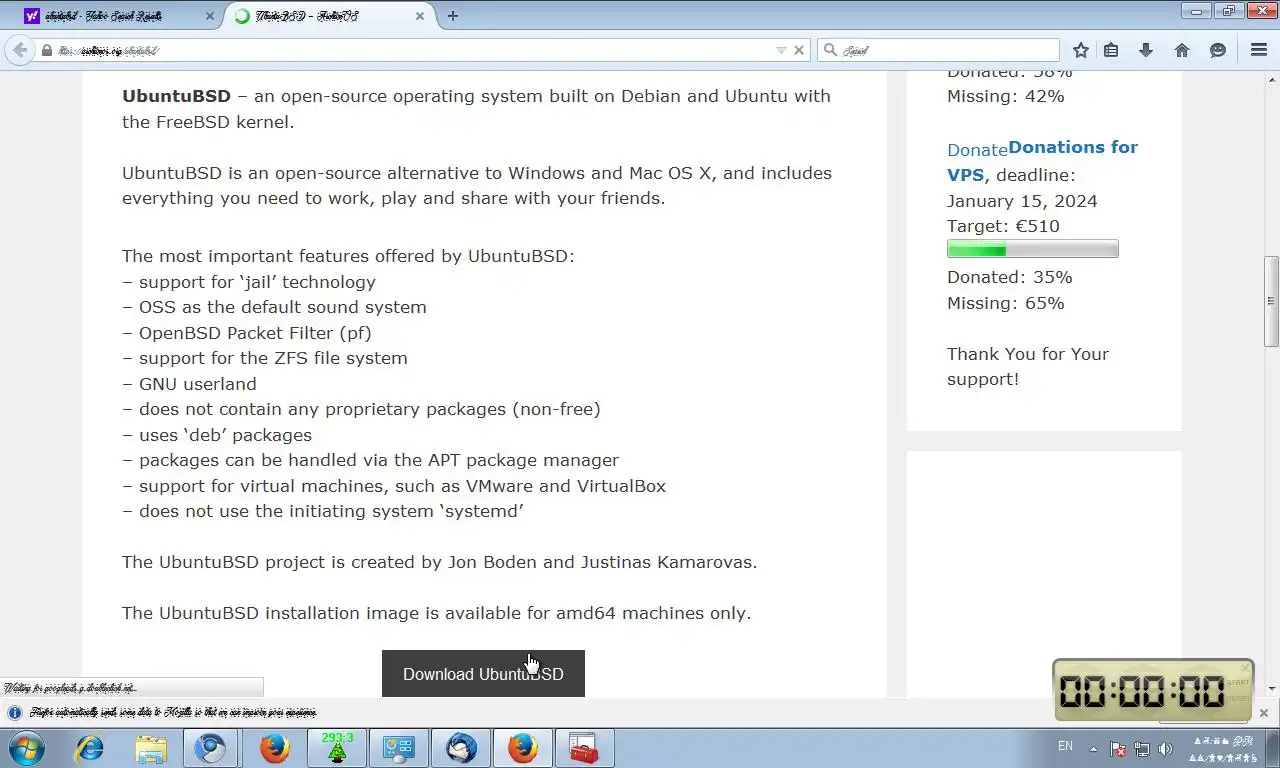
Task: Click the system tray clock
Action: pos(1225,749)
